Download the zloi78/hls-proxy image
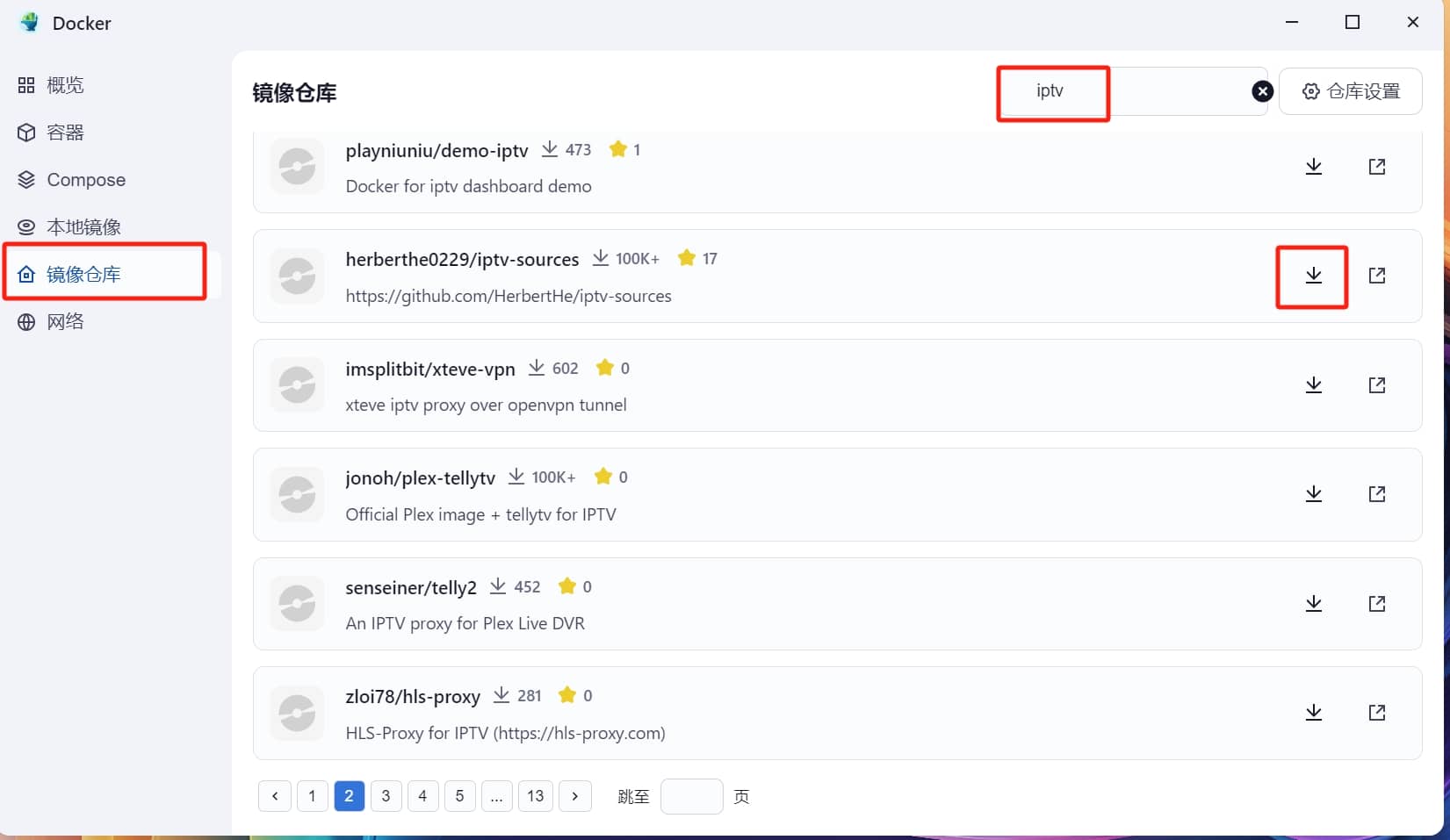 click(x=1313, y=712)
